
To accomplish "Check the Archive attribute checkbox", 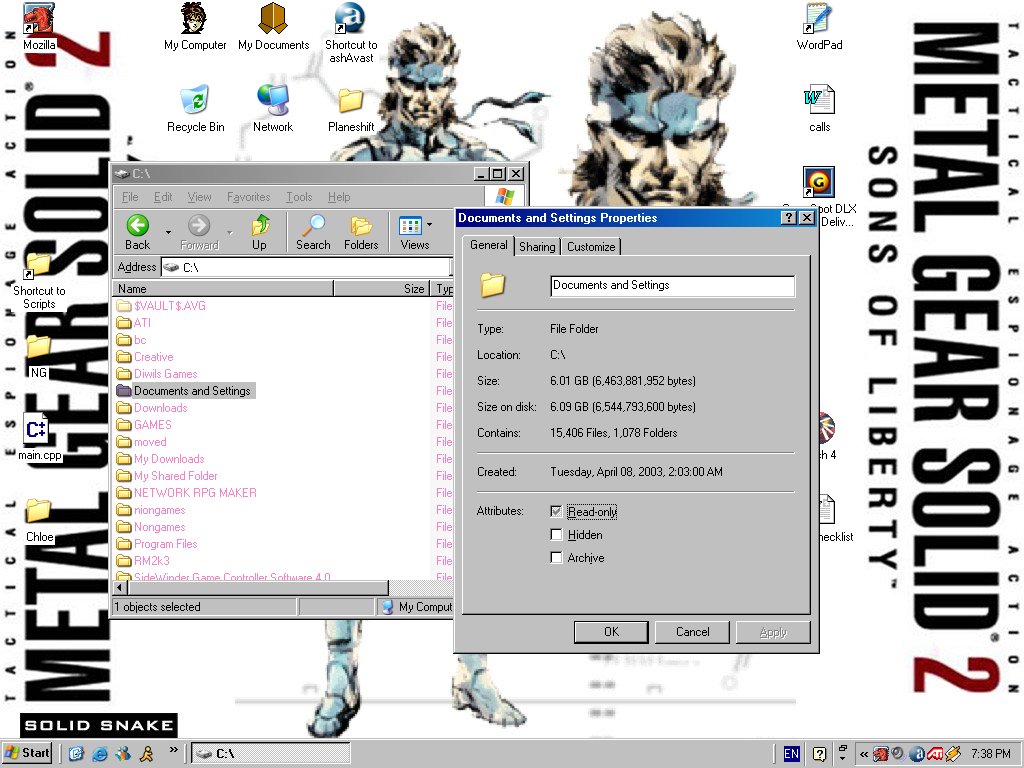I will pyautogui.click(x=557, y=558).
